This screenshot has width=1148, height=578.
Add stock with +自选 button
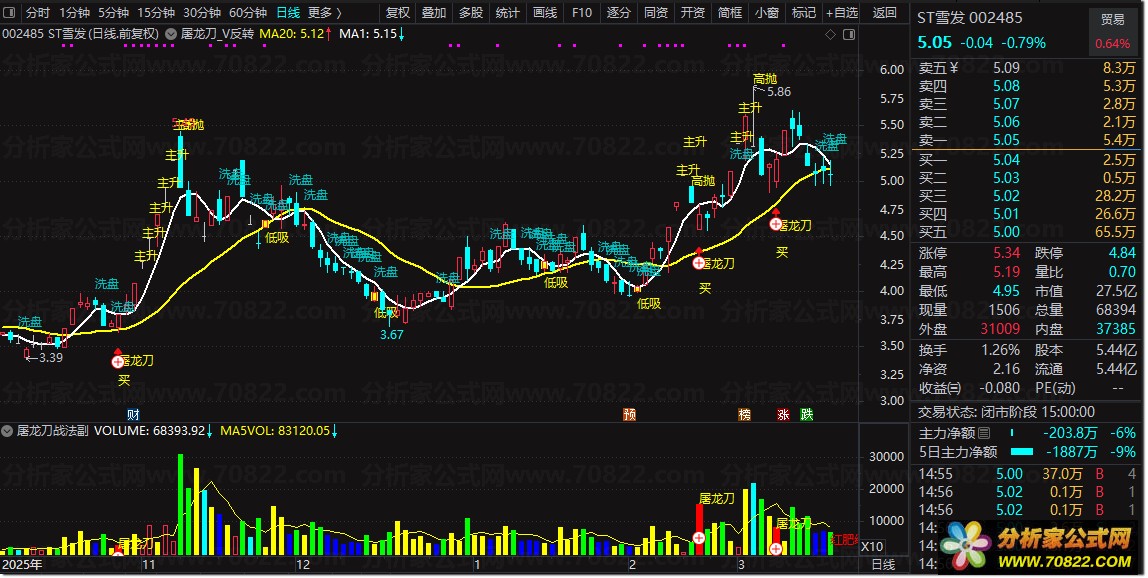point(840,13)
